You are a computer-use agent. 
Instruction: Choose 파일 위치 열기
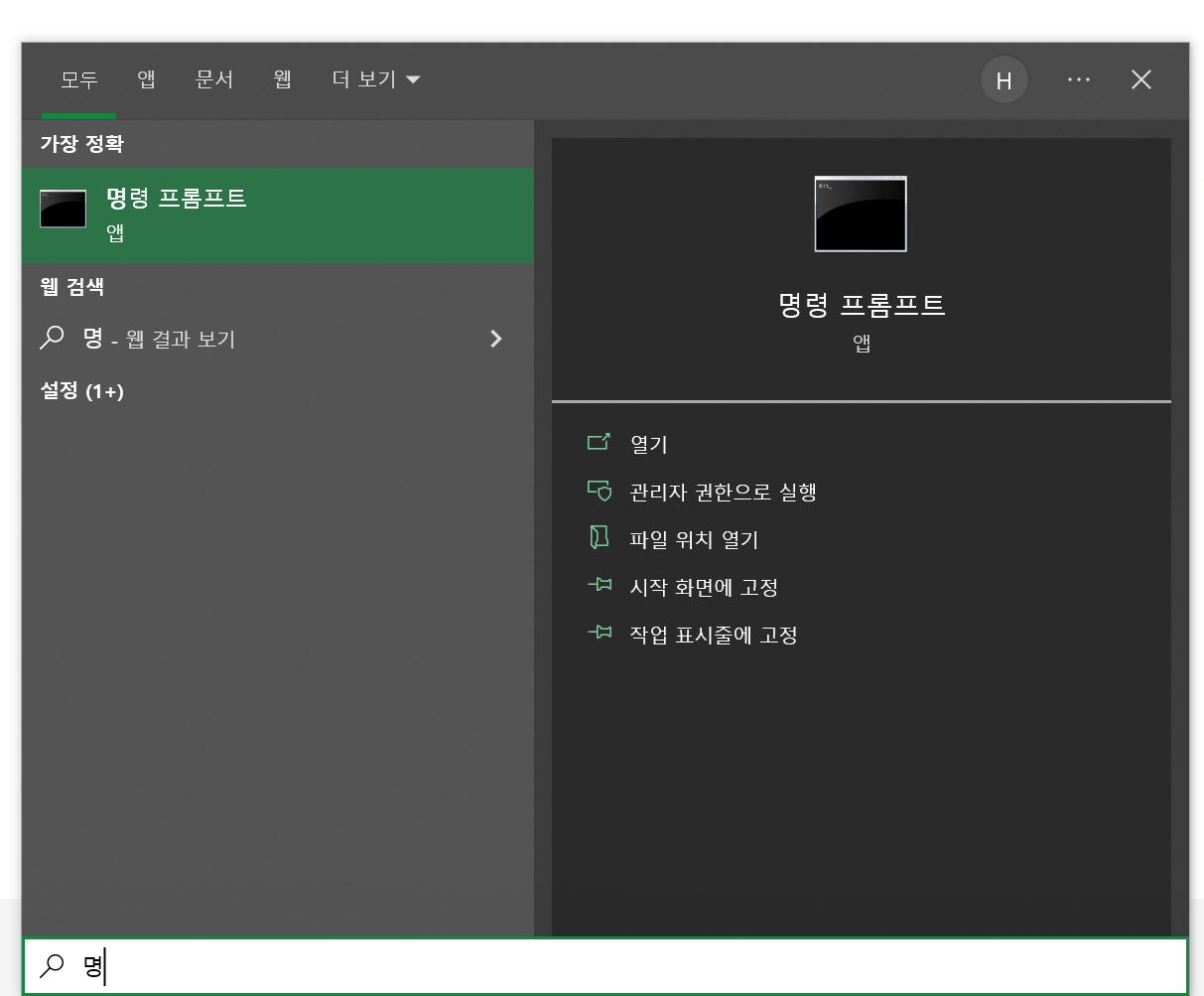coord(694,539)
